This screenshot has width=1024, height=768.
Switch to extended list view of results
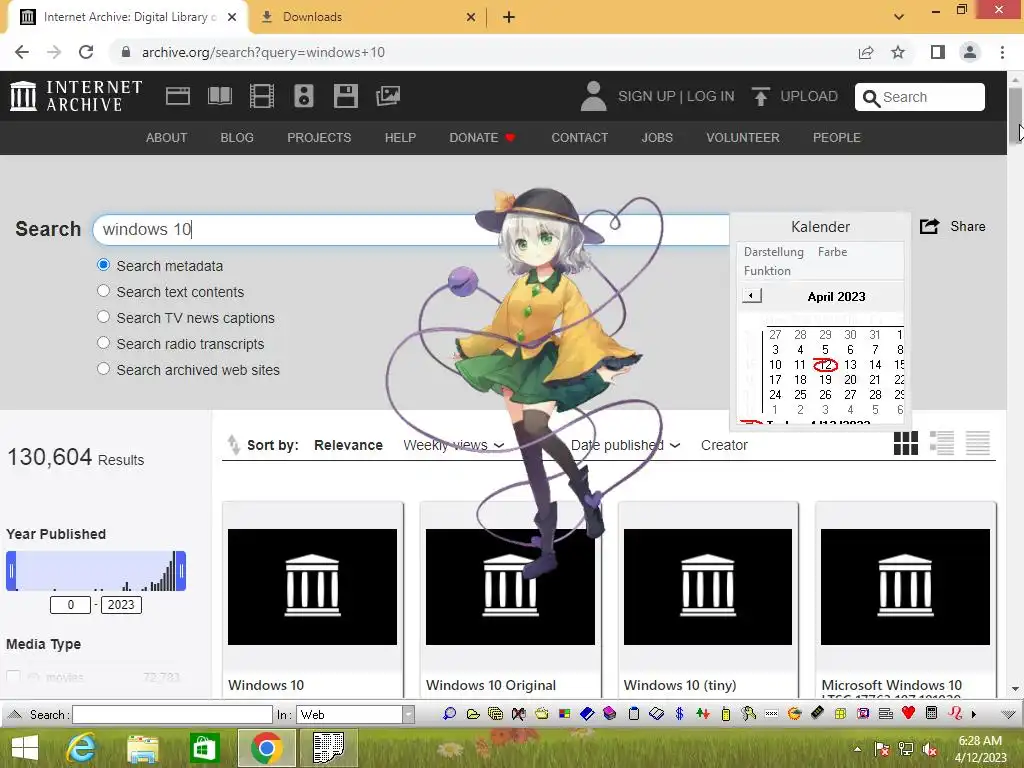[942, 443]
